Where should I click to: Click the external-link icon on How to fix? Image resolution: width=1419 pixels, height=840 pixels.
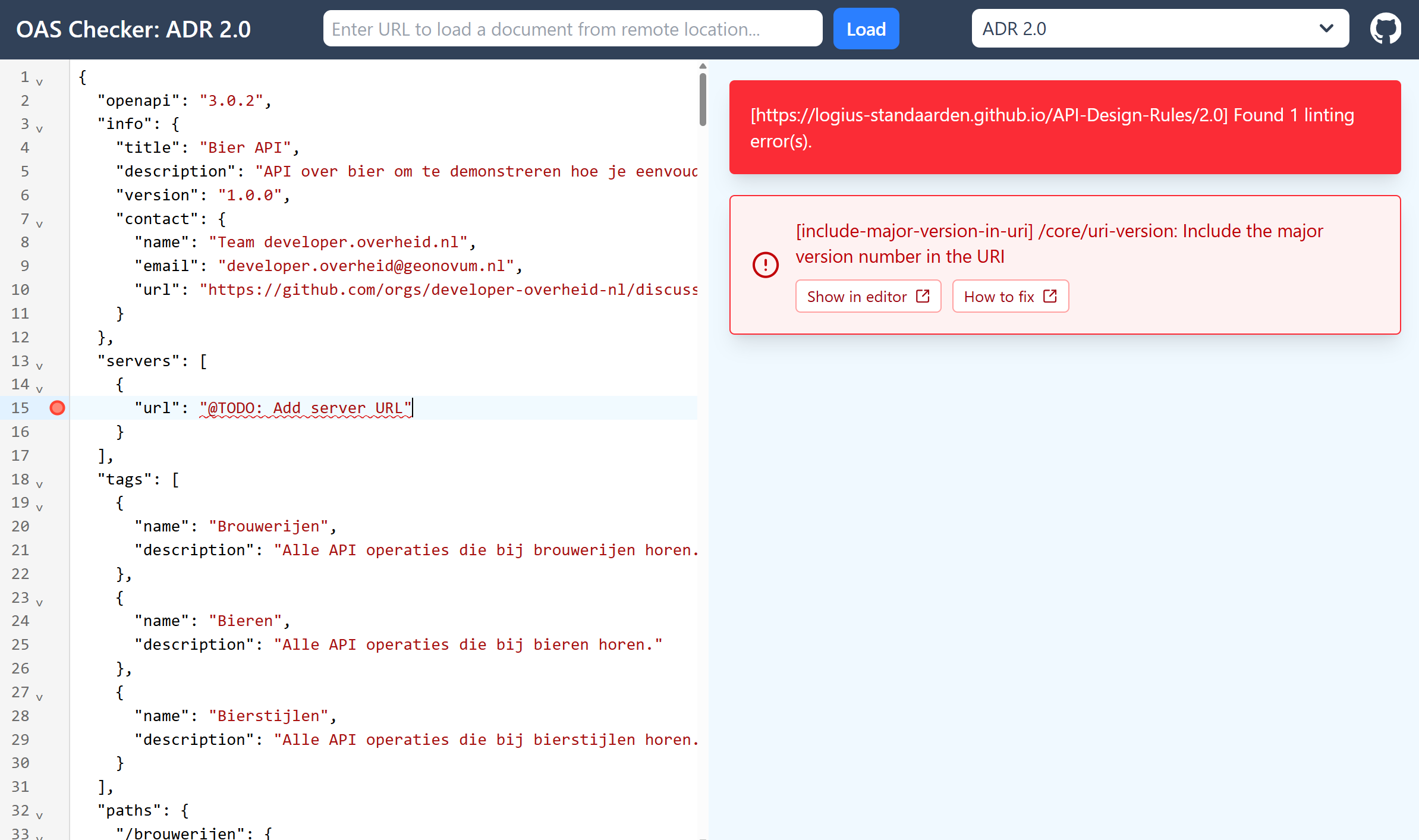[x=1050, y=295]
